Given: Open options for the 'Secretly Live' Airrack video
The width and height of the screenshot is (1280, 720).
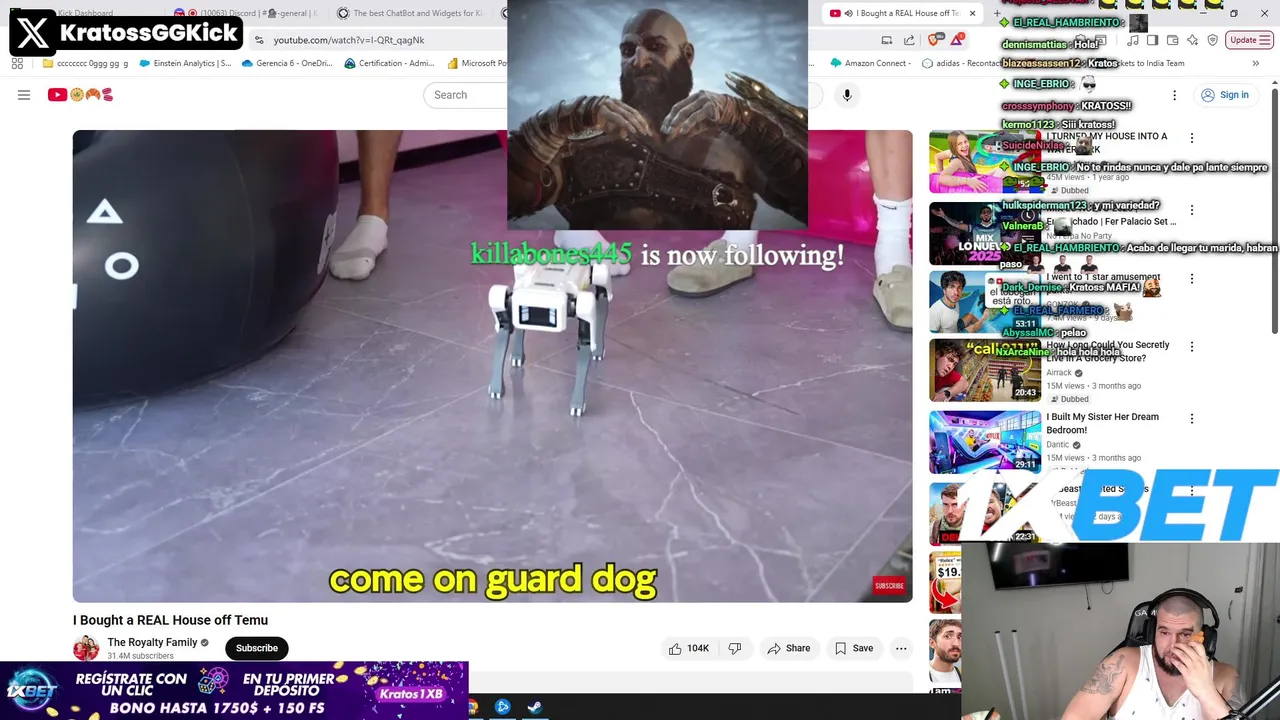Looking at the screenshot, I should (x=1191, y=346).
